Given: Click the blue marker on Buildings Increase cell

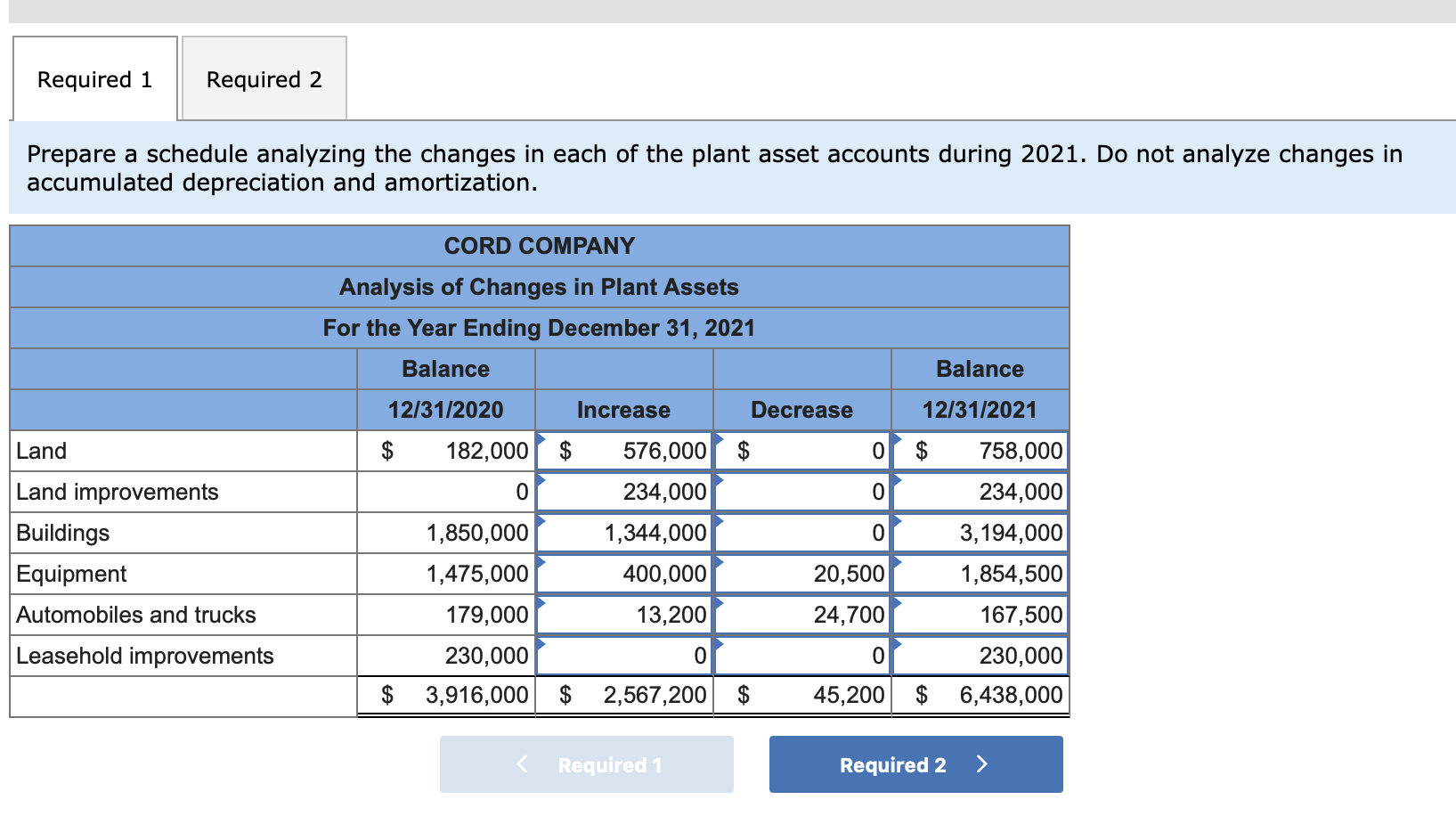Looking at the screenshot, I should pyautogui.click(x=541, y=522).
